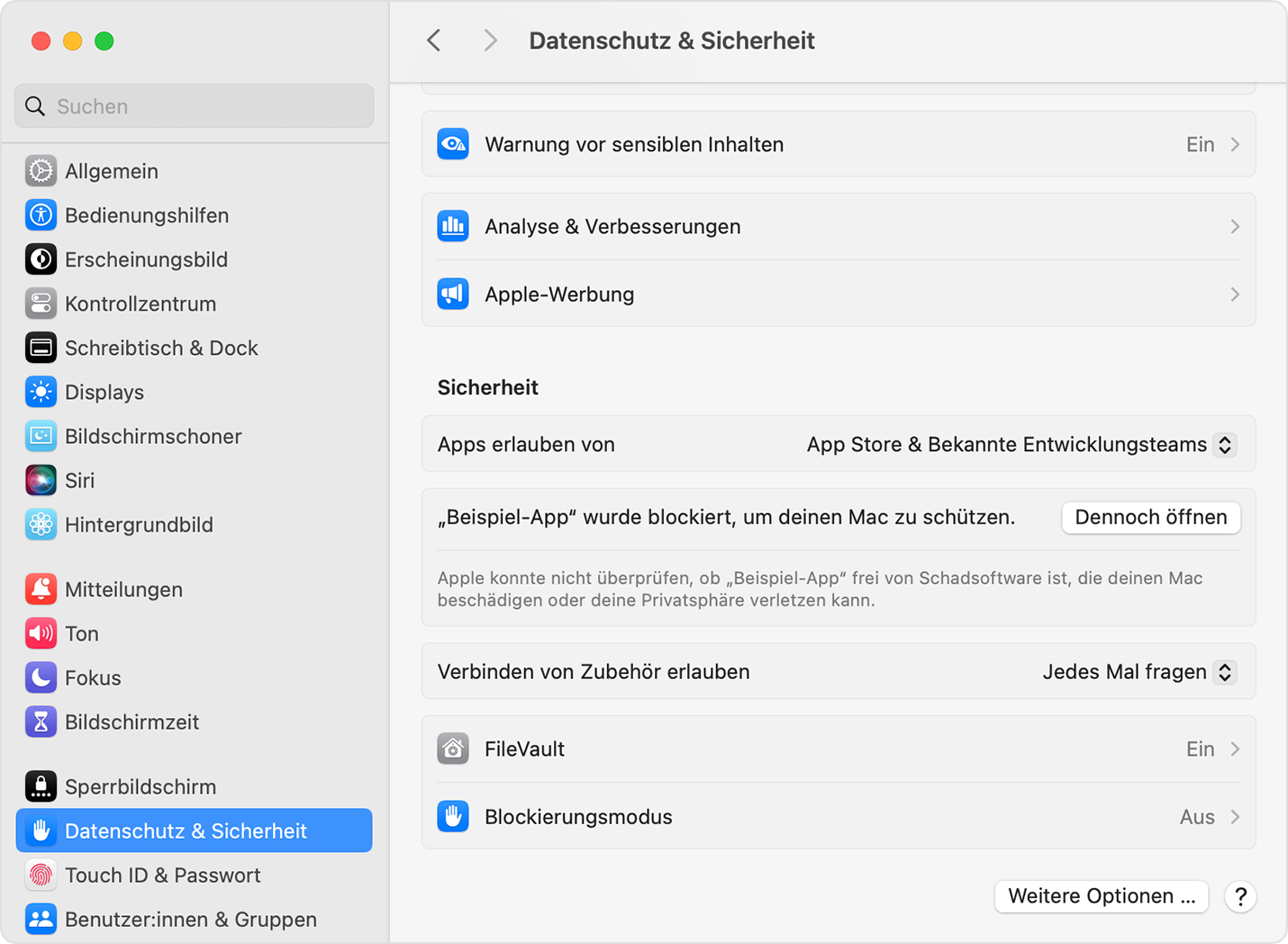The image size is (1288, 944).
Task: Open the help question mark button
Action: [1240, 896]
